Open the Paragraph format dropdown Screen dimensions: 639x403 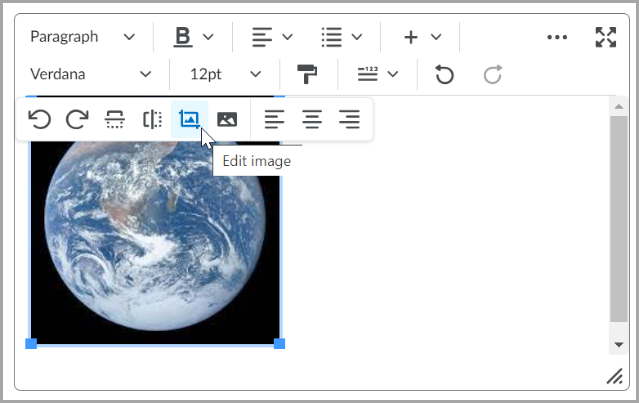[x=83, y=37]
